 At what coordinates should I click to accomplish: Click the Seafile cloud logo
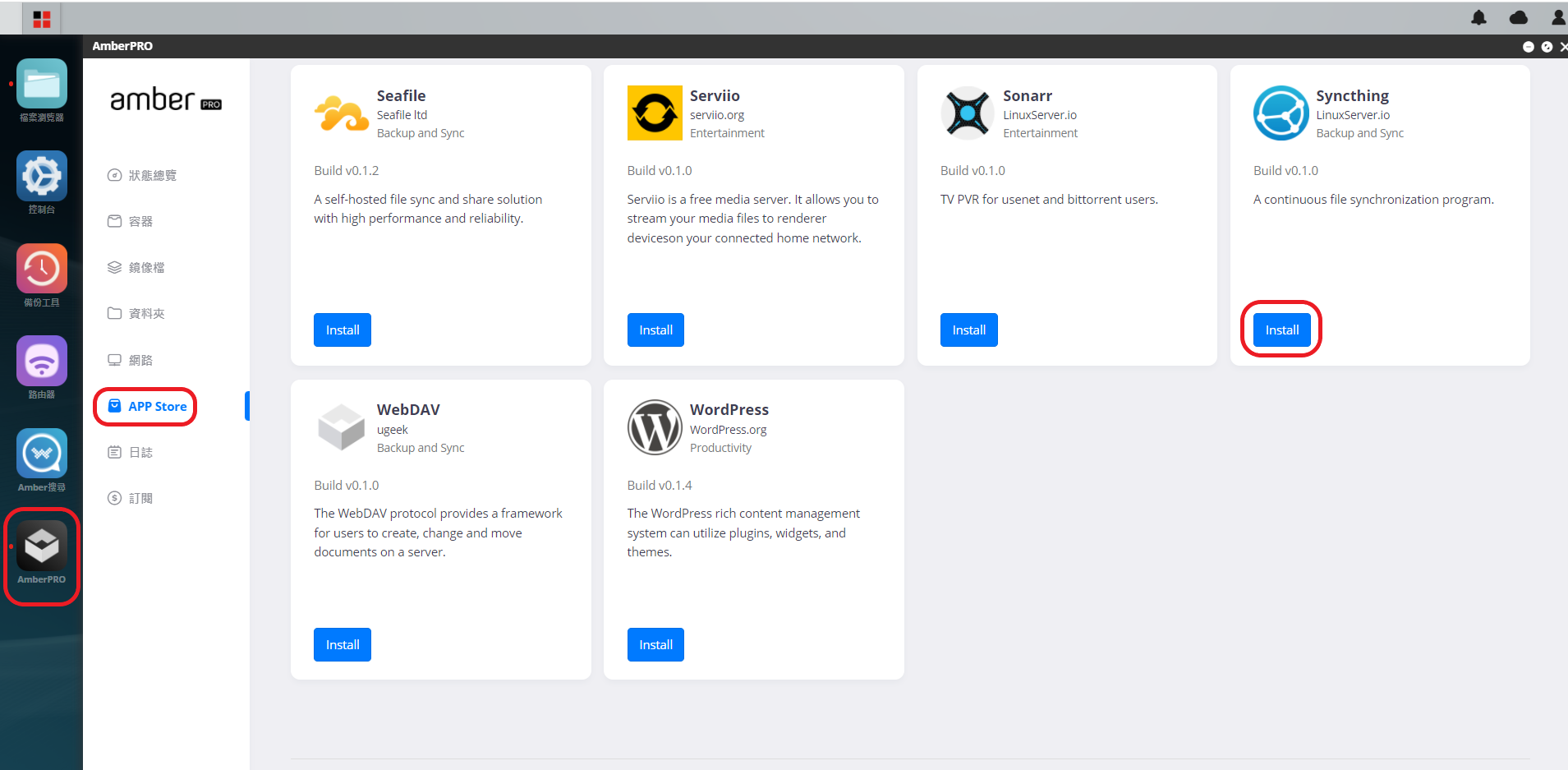coord(342,113)
